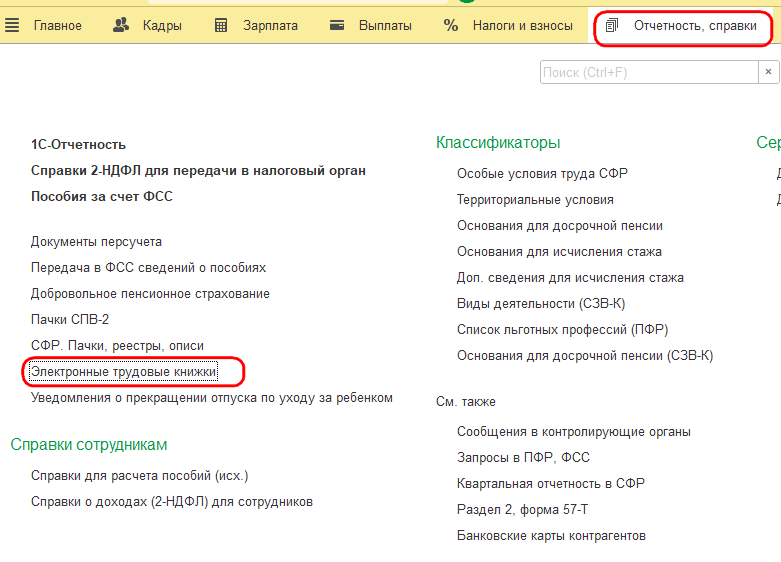Open Основания для исчисления стажа

[x=559, y=252]
